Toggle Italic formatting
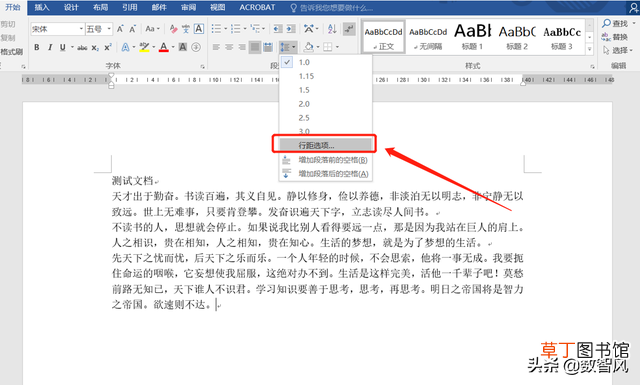Viewport: 640px width, 385px height. (x=50, y=47)
